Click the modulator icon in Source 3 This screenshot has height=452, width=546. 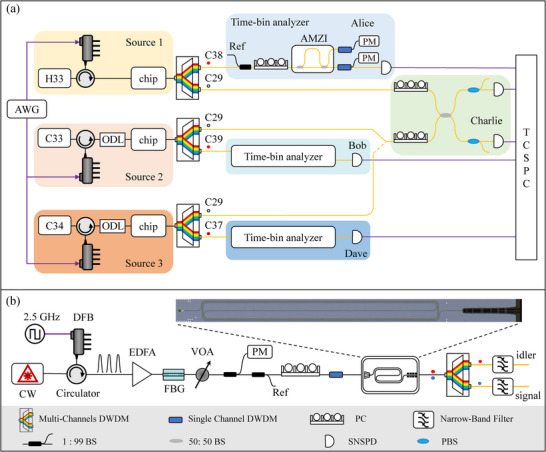(x=89, y=256)
